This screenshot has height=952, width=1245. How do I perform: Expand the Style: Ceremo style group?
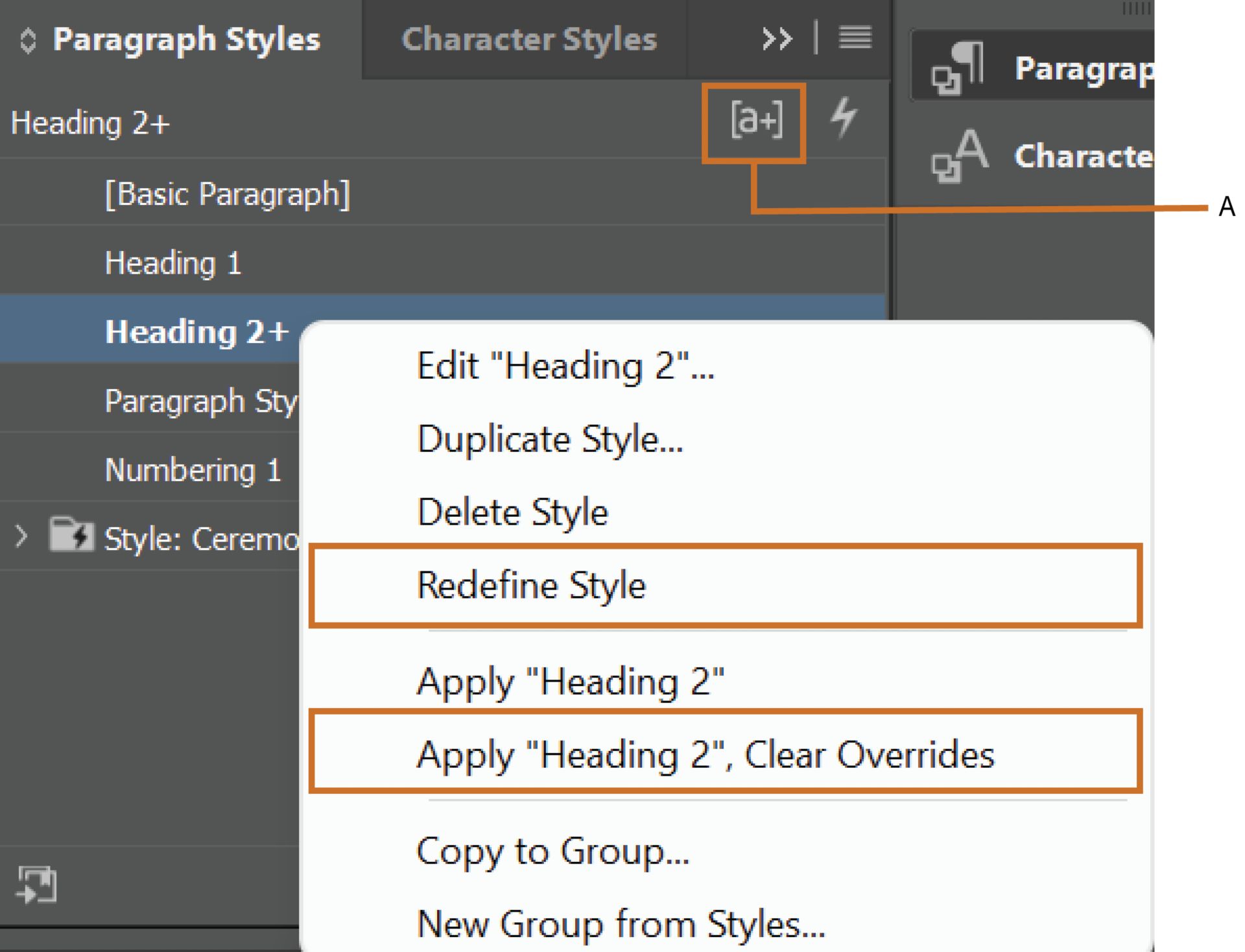[x=19, y=535]
